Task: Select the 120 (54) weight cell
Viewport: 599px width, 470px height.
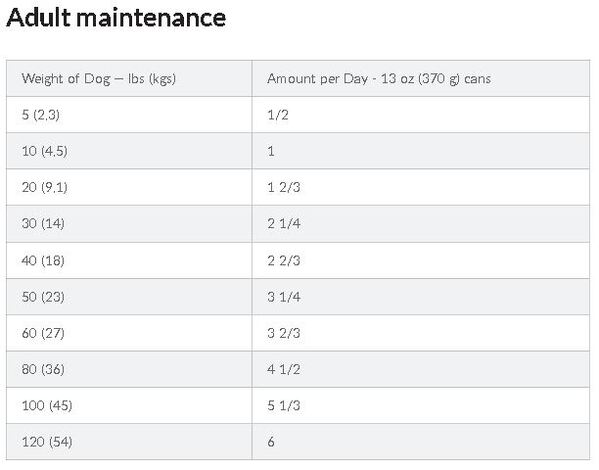Action: 129,442
